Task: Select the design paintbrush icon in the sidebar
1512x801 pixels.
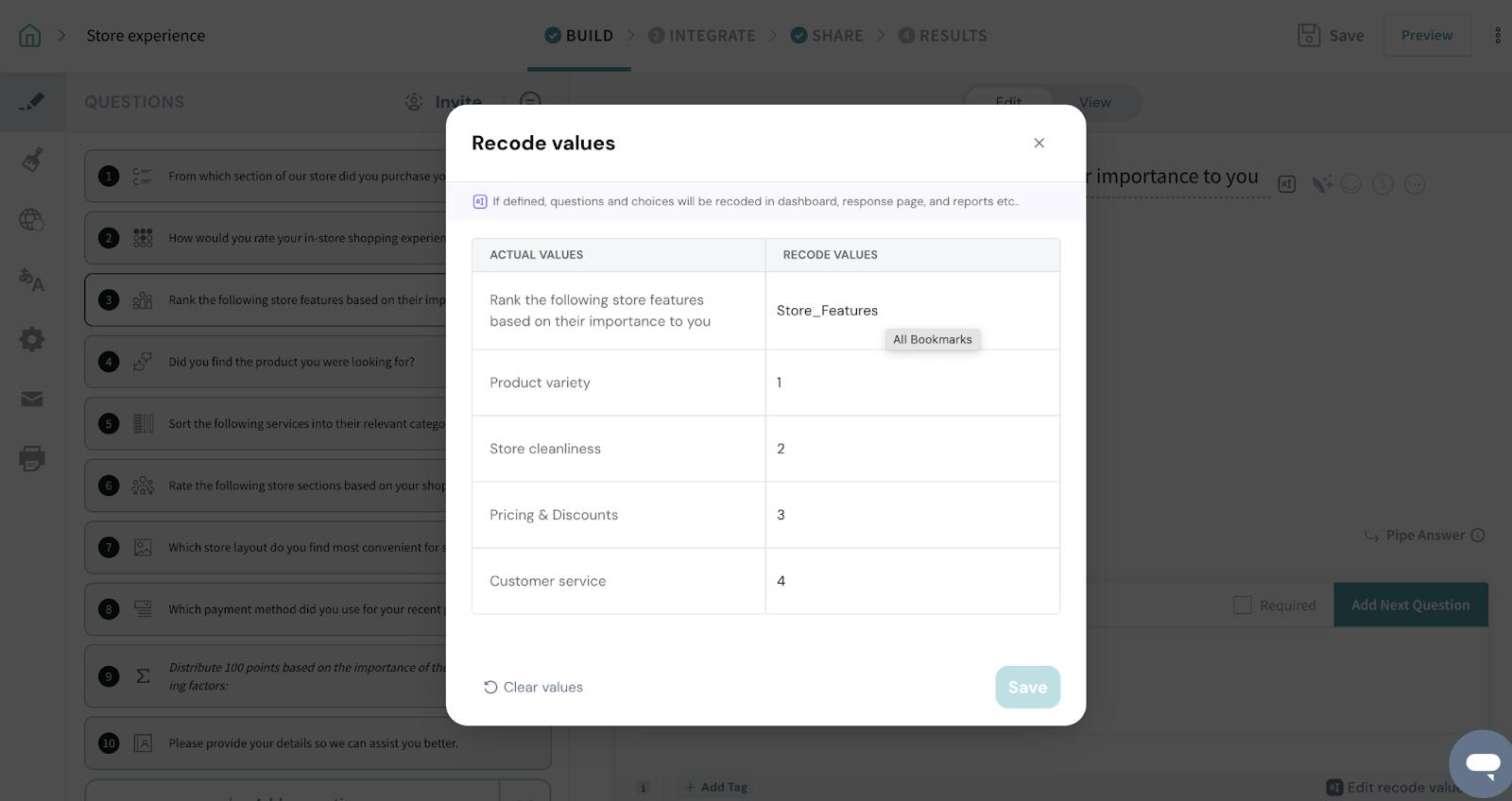Action: pyautogui.click(x=32, y=160)
